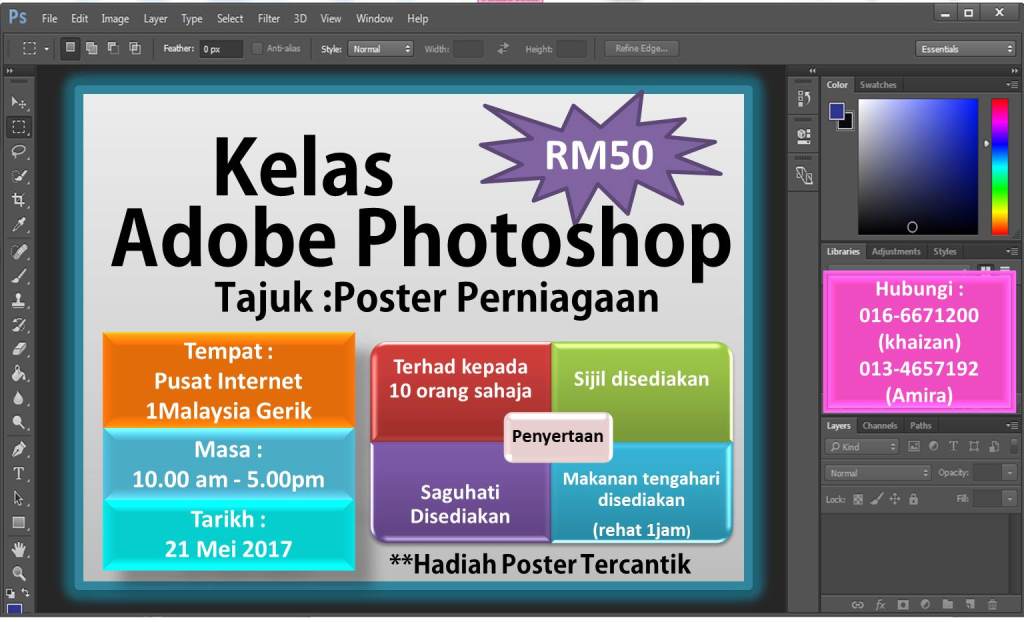
Task: Open the Style dropdown set to Normal
Action: pyautogui.click(x=380, y=48)
